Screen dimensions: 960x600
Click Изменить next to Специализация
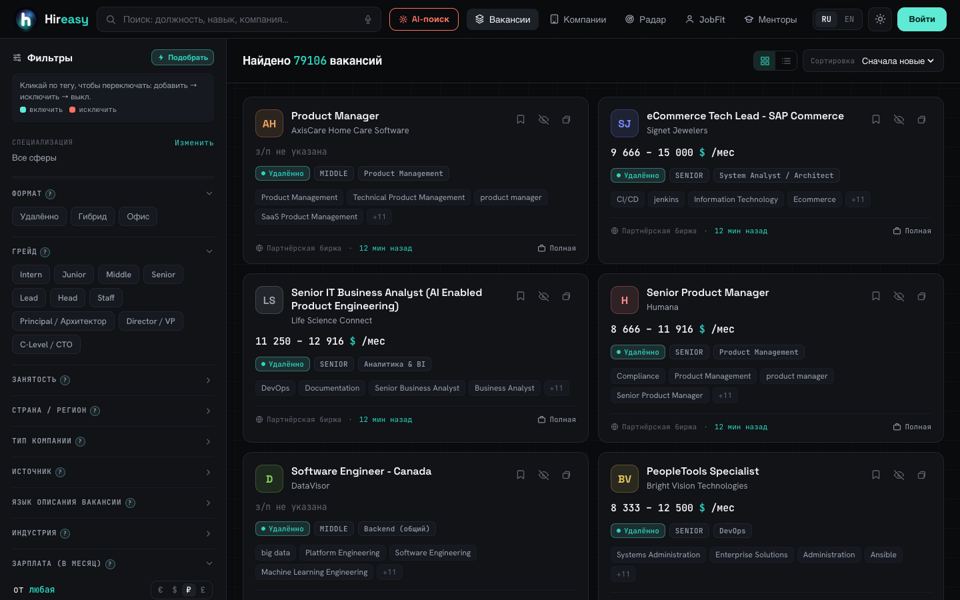tap(194, 143)
